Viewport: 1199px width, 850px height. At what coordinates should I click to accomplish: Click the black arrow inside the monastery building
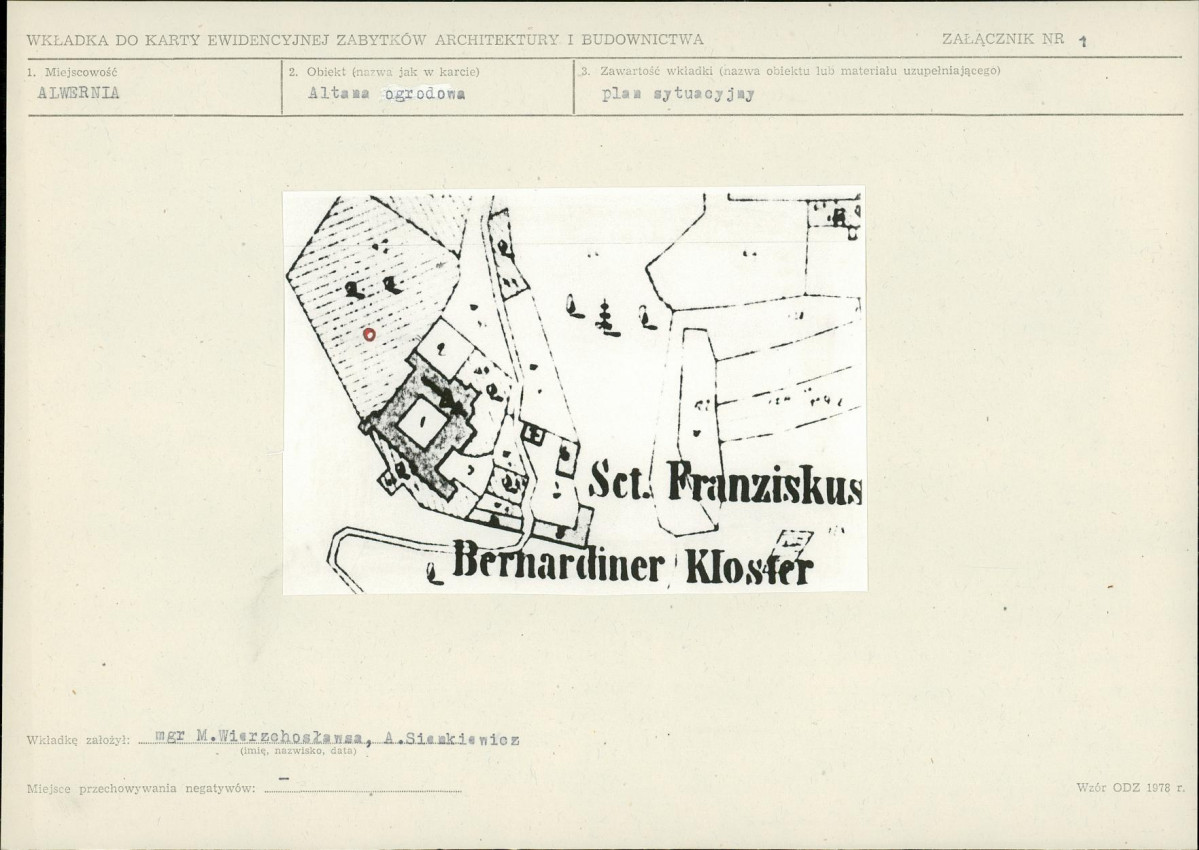coord(447,396)
